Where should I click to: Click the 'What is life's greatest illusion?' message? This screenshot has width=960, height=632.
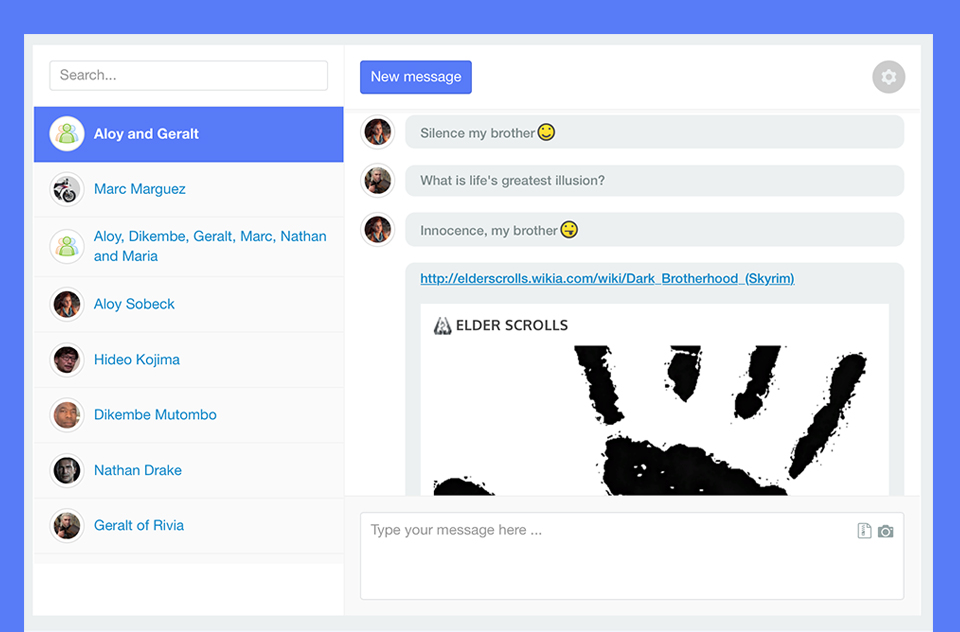point(654,181)
